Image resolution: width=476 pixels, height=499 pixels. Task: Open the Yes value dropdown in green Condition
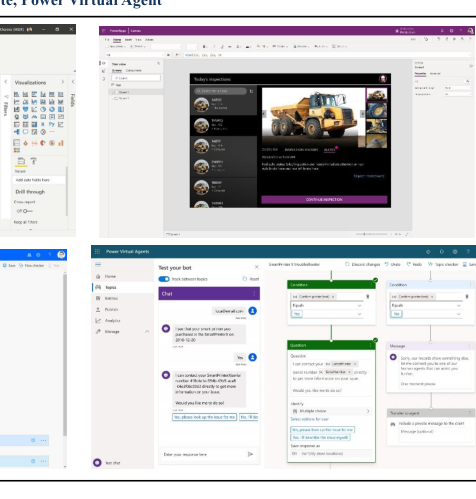[x=327, y=314]
